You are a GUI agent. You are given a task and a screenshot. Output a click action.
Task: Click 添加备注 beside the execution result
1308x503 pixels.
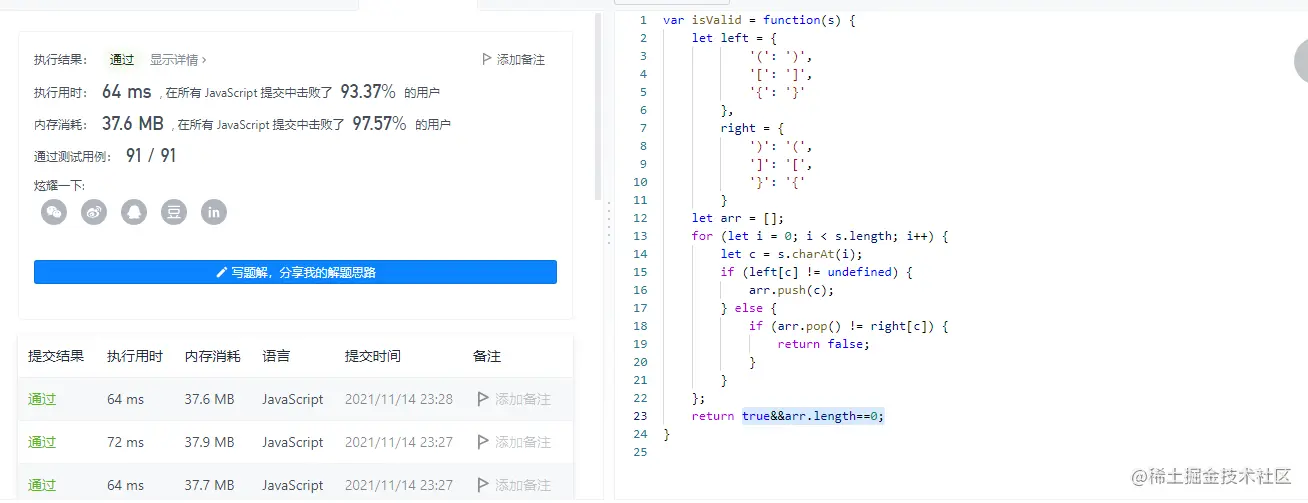(514, 60)
